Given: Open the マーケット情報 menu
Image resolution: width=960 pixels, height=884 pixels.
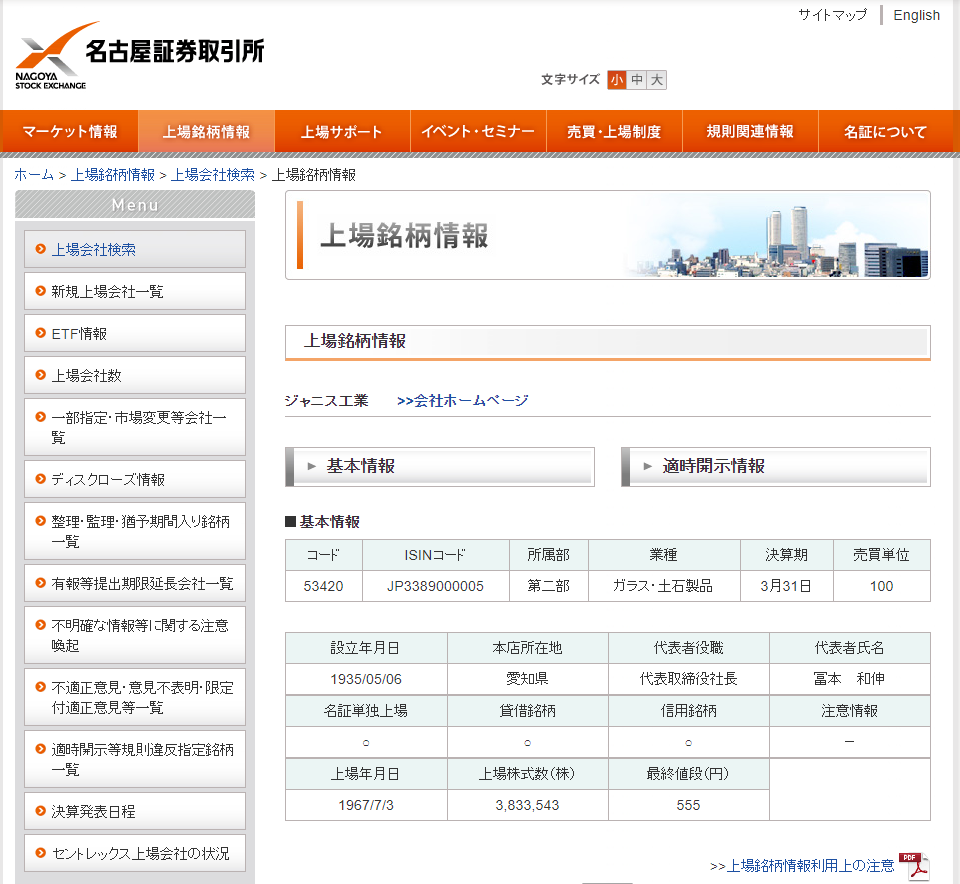Looking at the screenshot, I should pos(69,131).
